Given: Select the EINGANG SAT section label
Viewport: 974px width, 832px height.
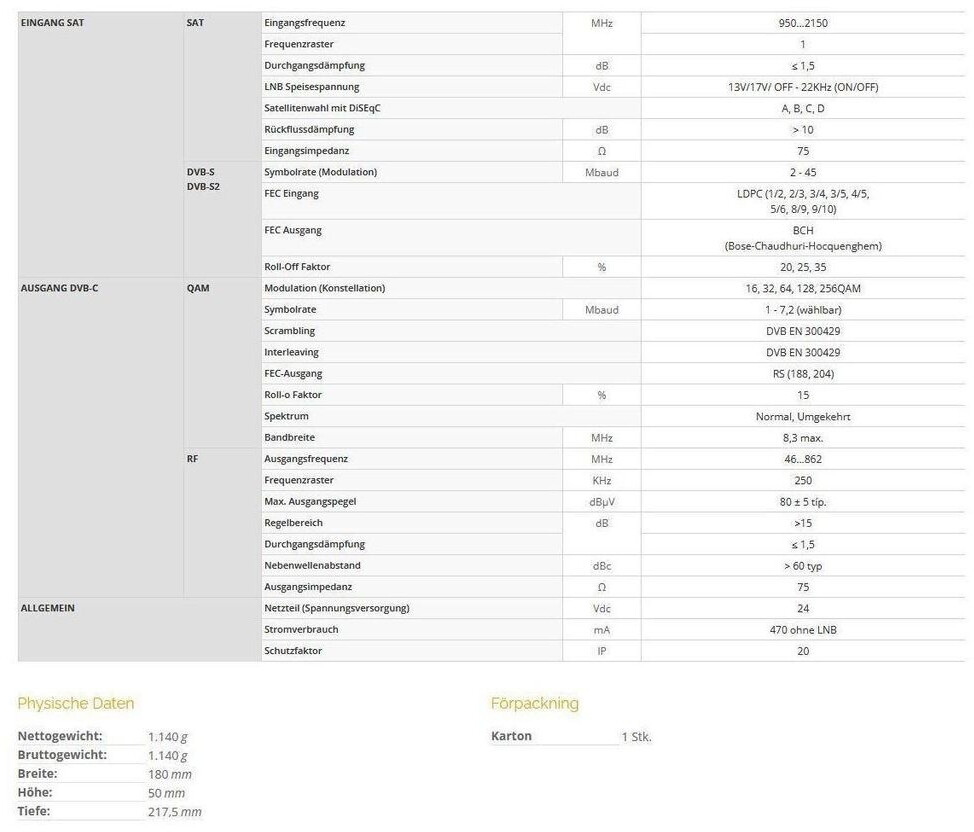Looking at the screenshot, I should [x=52, y=22].
